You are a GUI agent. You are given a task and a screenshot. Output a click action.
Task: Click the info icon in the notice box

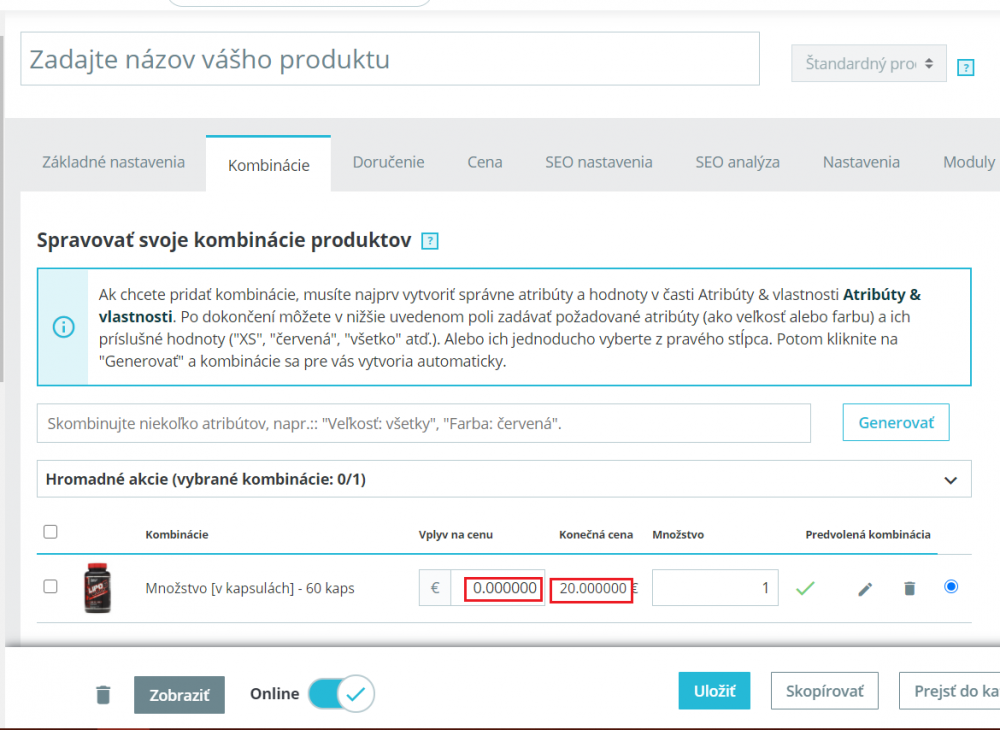coord(63,327)
